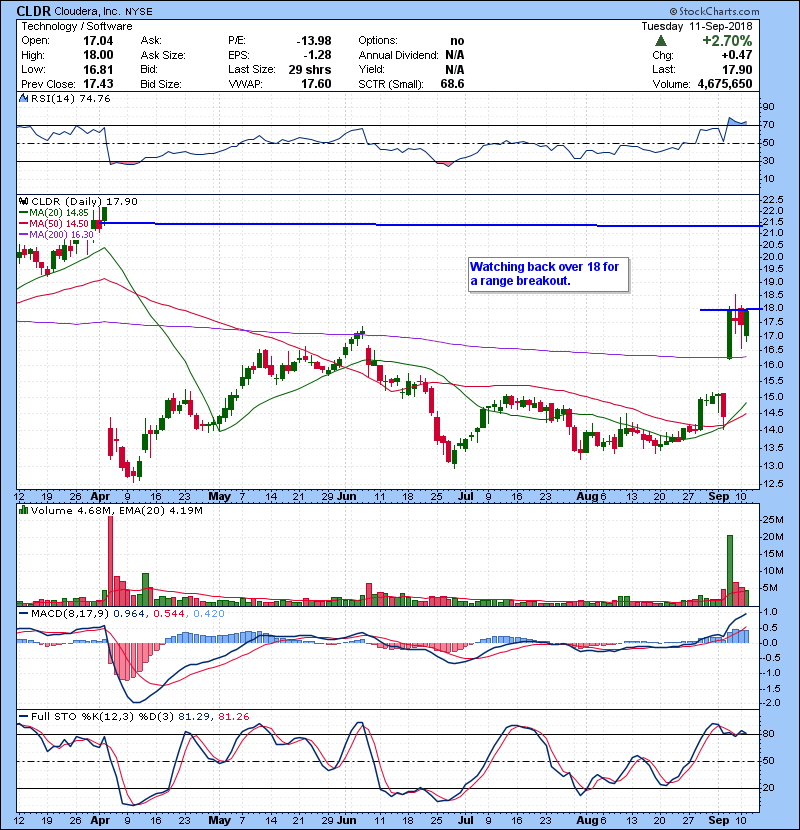800x830 pixels.
Task: Click the RSI line chart icon
Action: click(23, 98)
